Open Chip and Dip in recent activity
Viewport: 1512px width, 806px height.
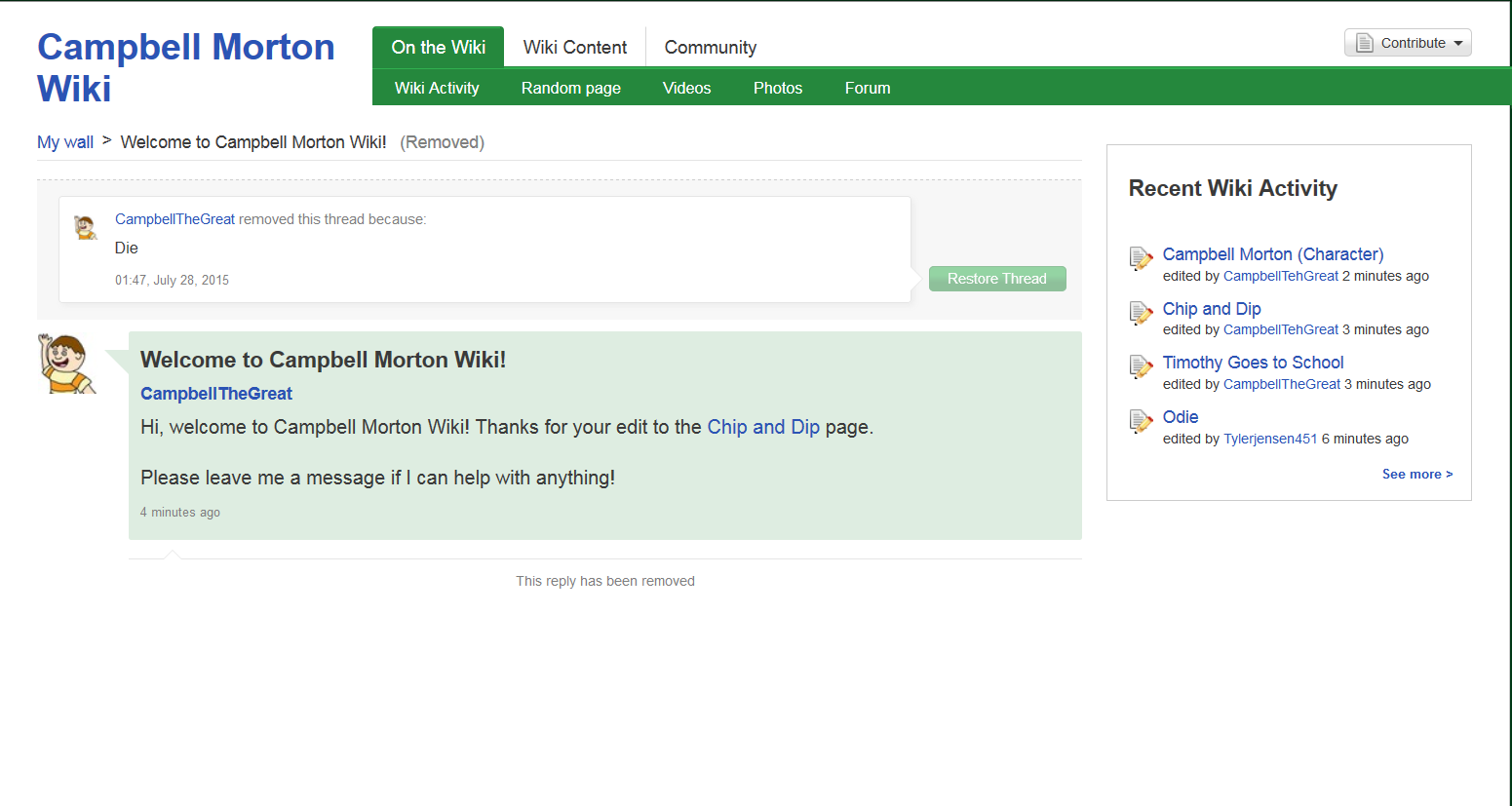1212,309
